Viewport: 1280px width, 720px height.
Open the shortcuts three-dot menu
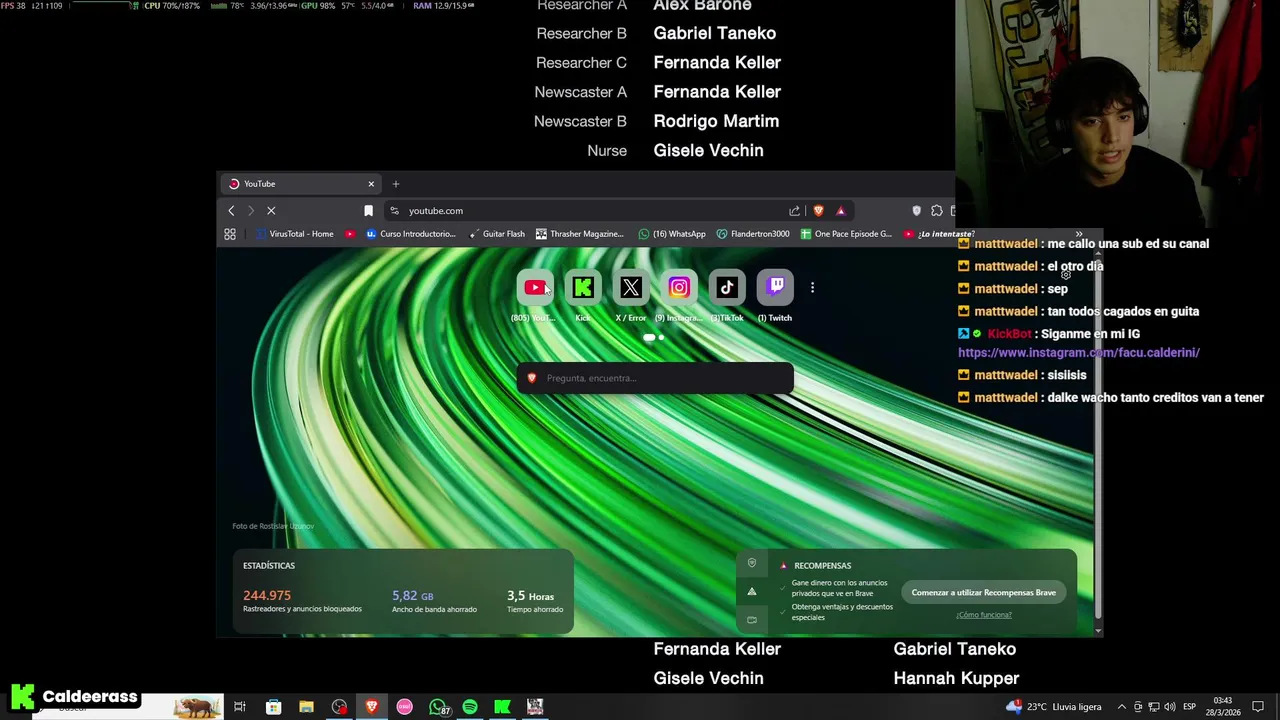coord(812,288)
